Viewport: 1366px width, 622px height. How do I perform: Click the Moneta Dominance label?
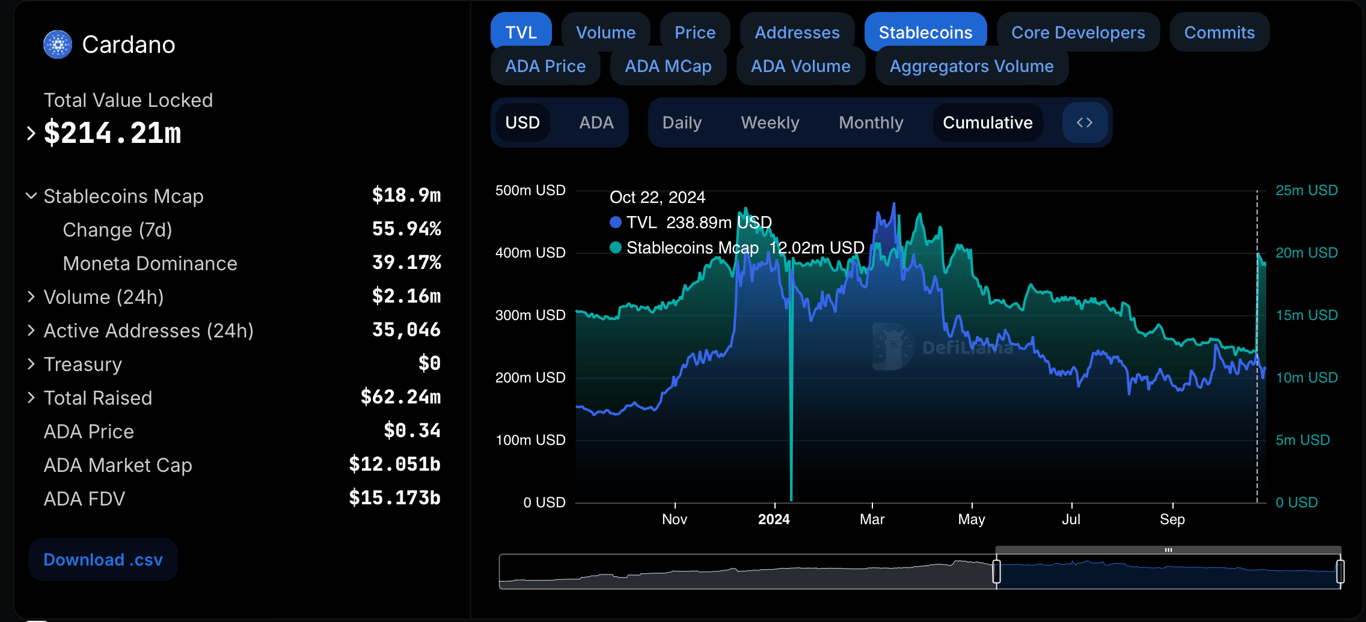[x=150, y=263]
